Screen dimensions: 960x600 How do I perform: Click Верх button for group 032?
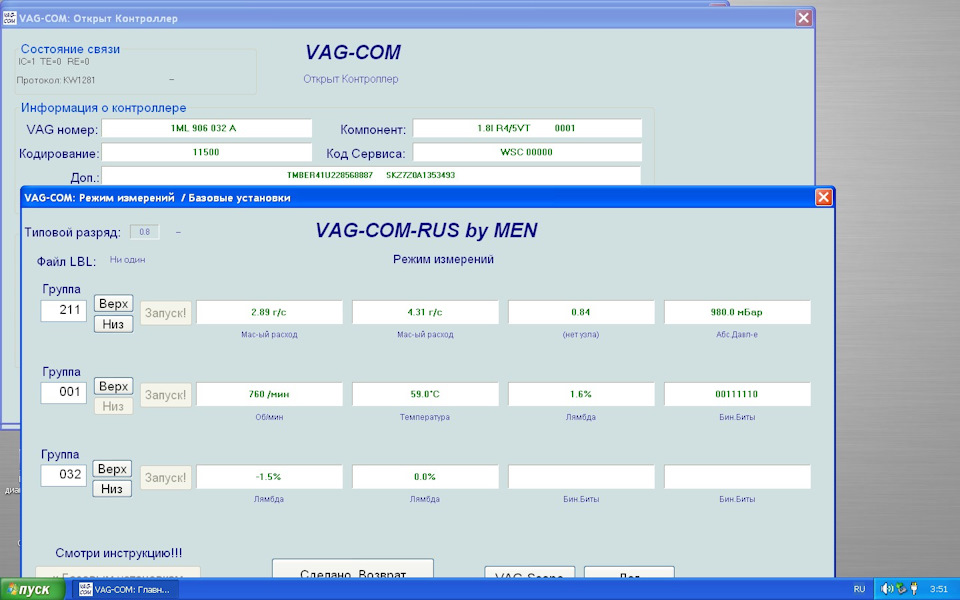tap(112, 469)
